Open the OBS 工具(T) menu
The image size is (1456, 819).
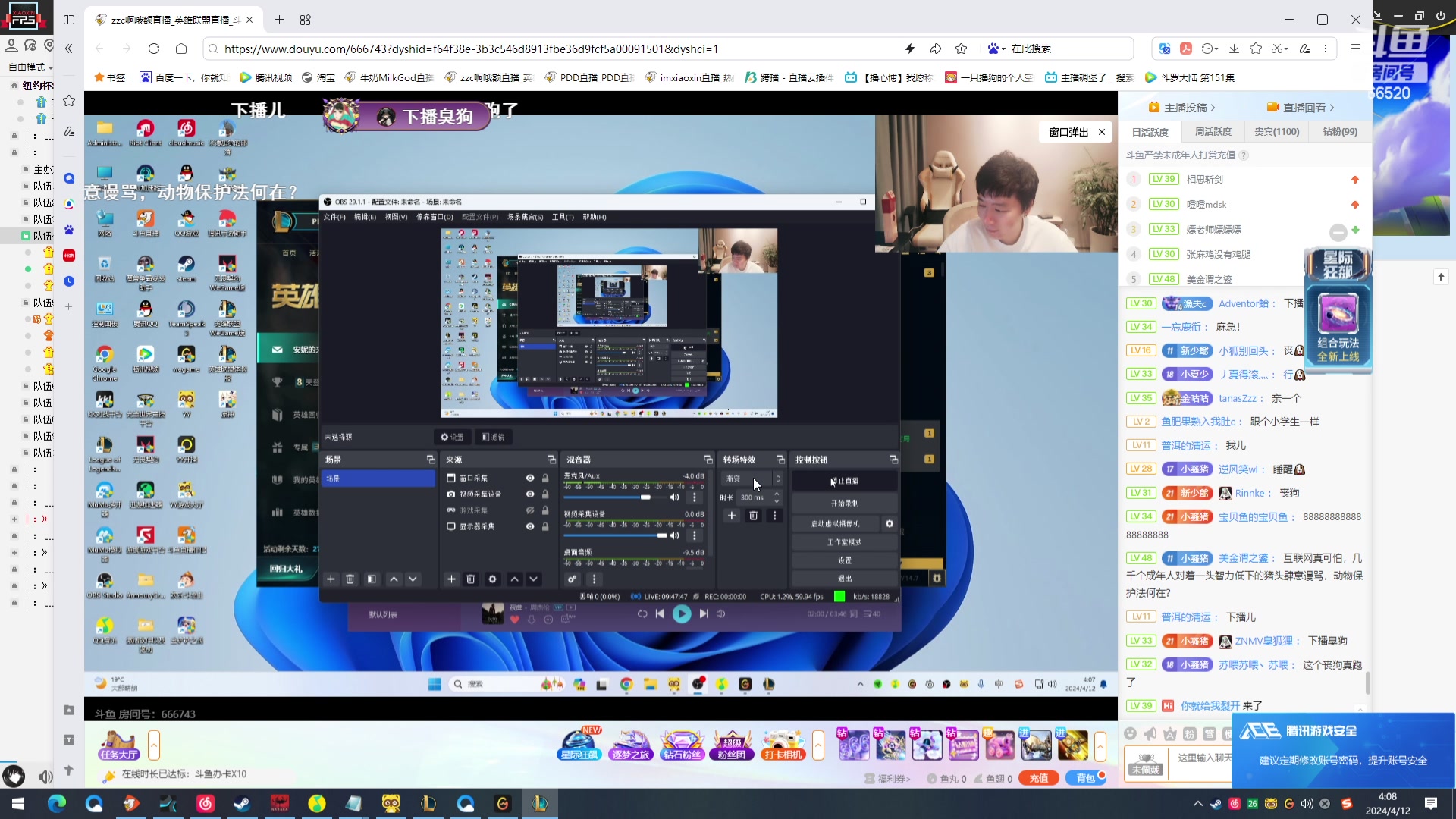(563, 217)
